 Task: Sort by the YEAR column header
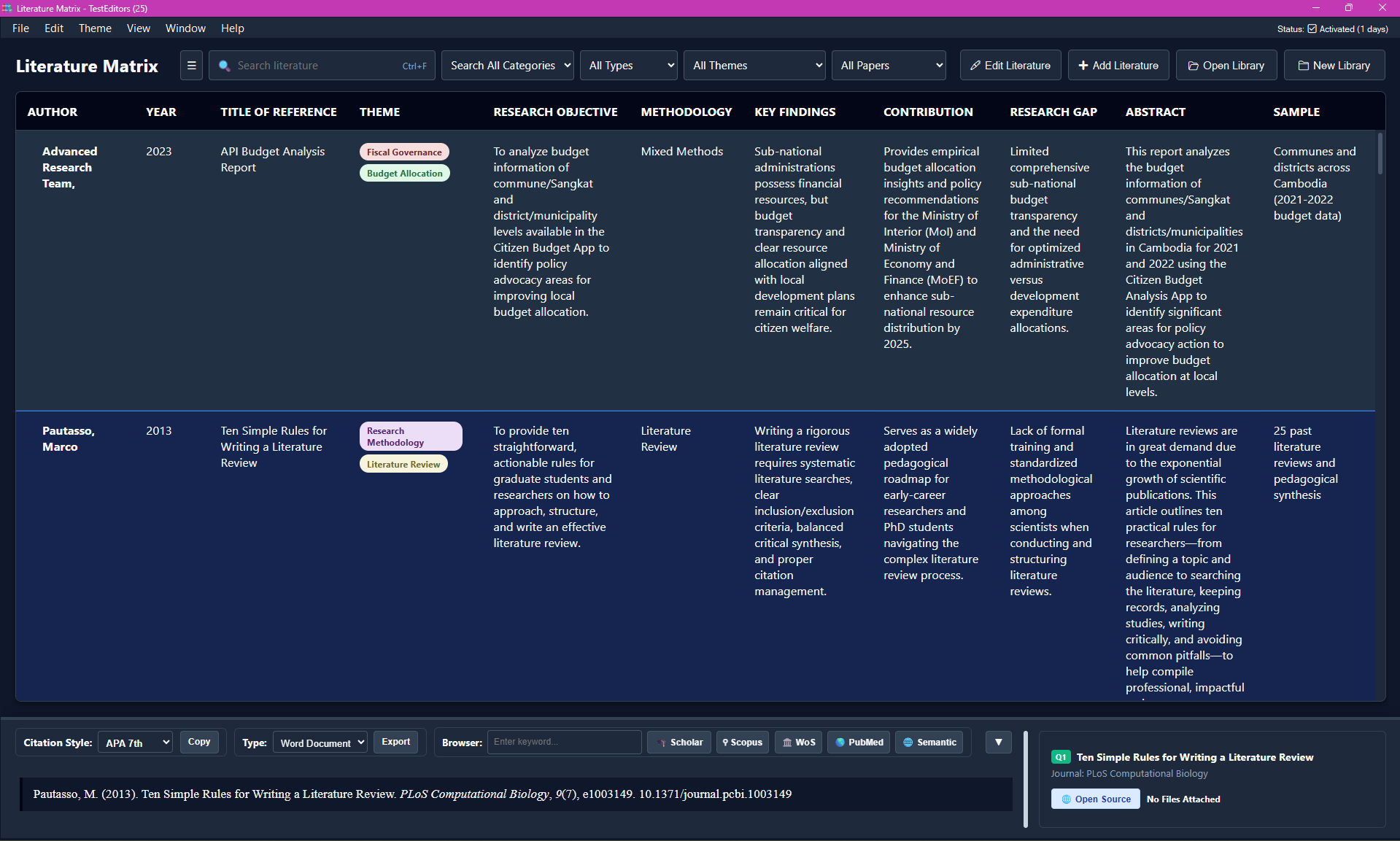tap(161, 112)
